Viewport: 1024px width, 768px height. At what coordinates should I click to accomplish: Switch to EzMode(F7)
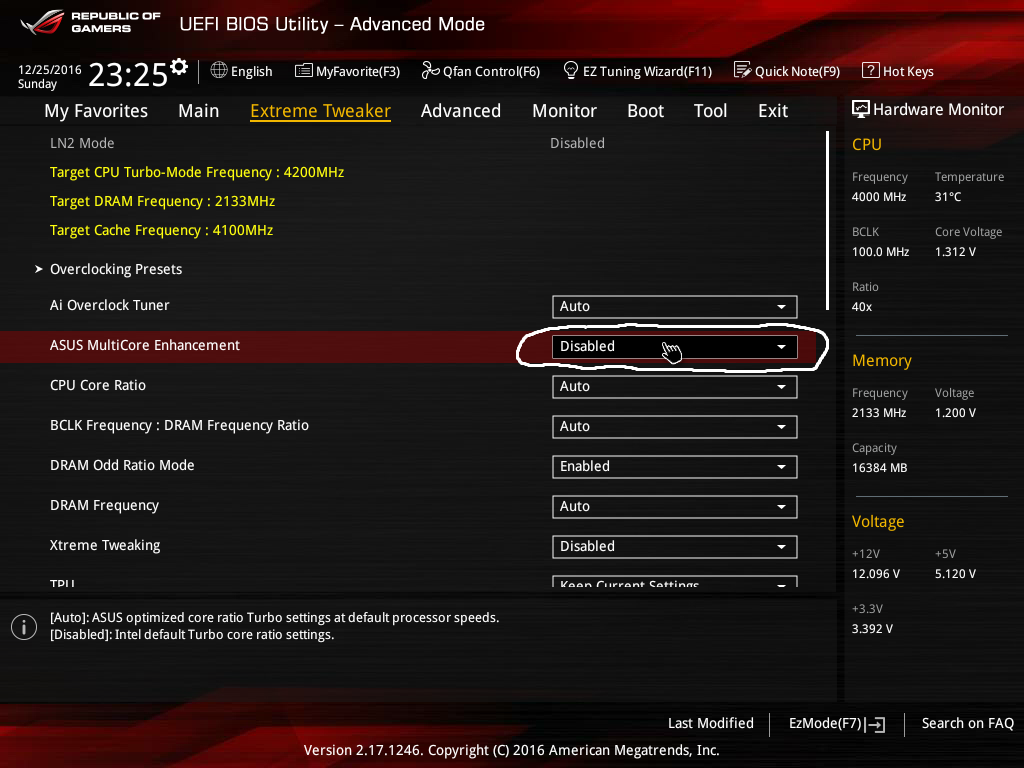(x=837, y=724)
